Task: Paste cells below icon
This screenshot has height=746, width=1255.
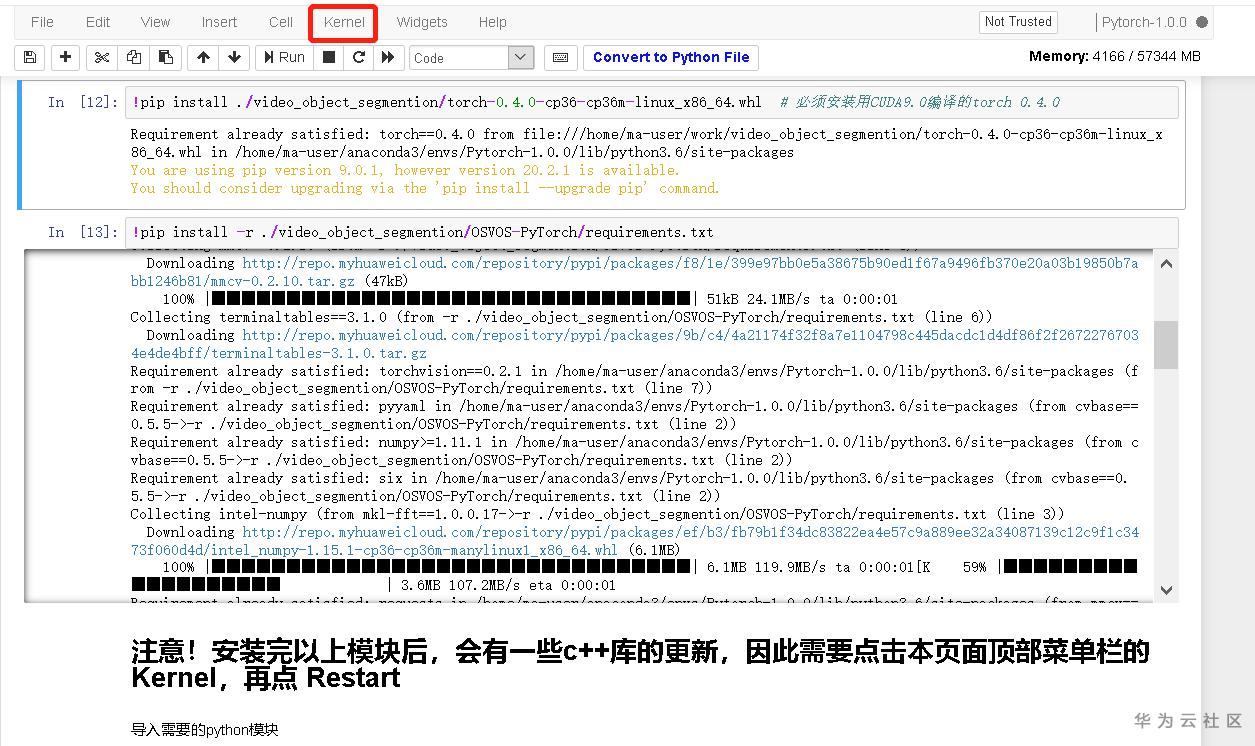Action: 165,57
